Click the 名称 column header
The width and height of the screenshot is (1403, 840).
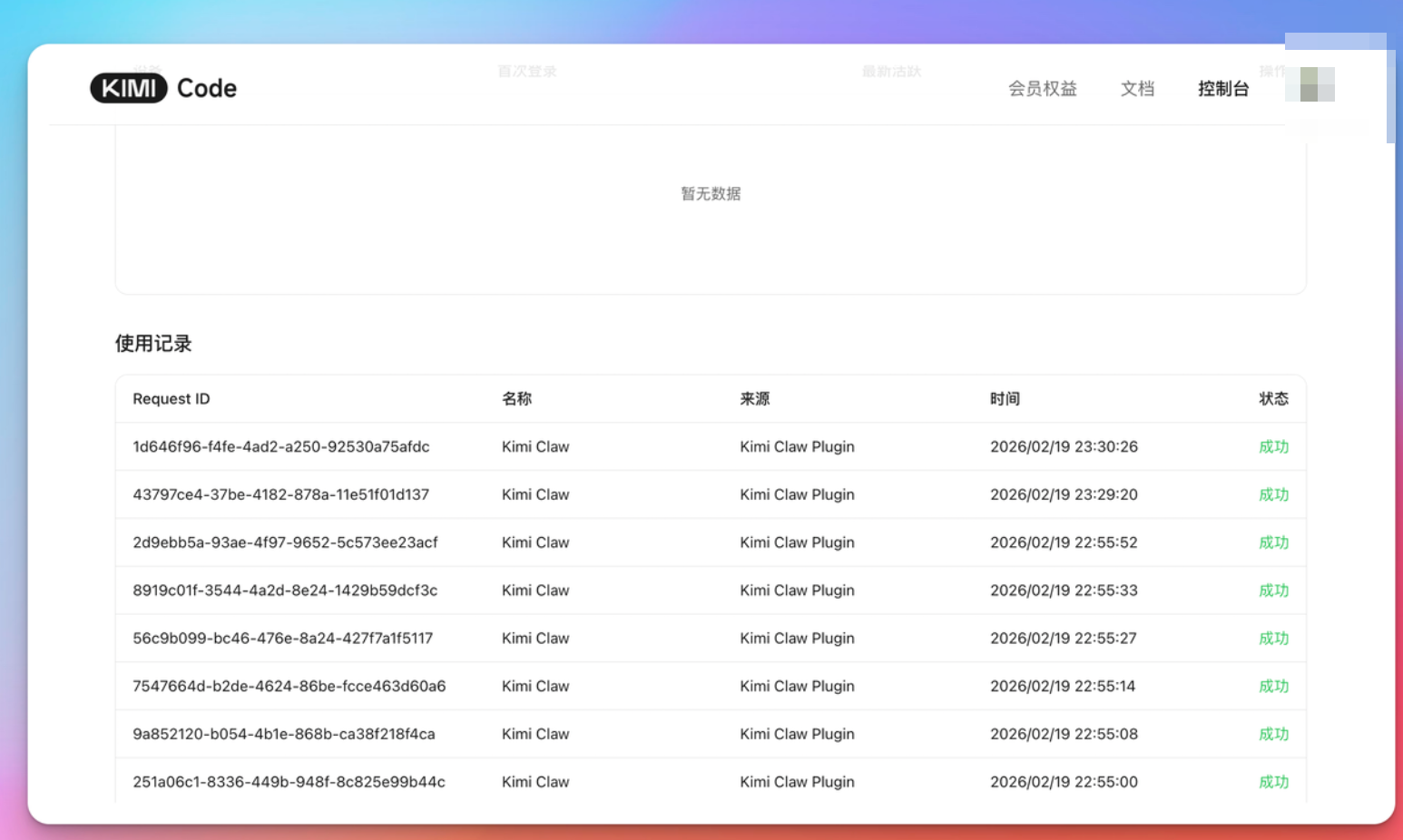(x=516, y=399)
